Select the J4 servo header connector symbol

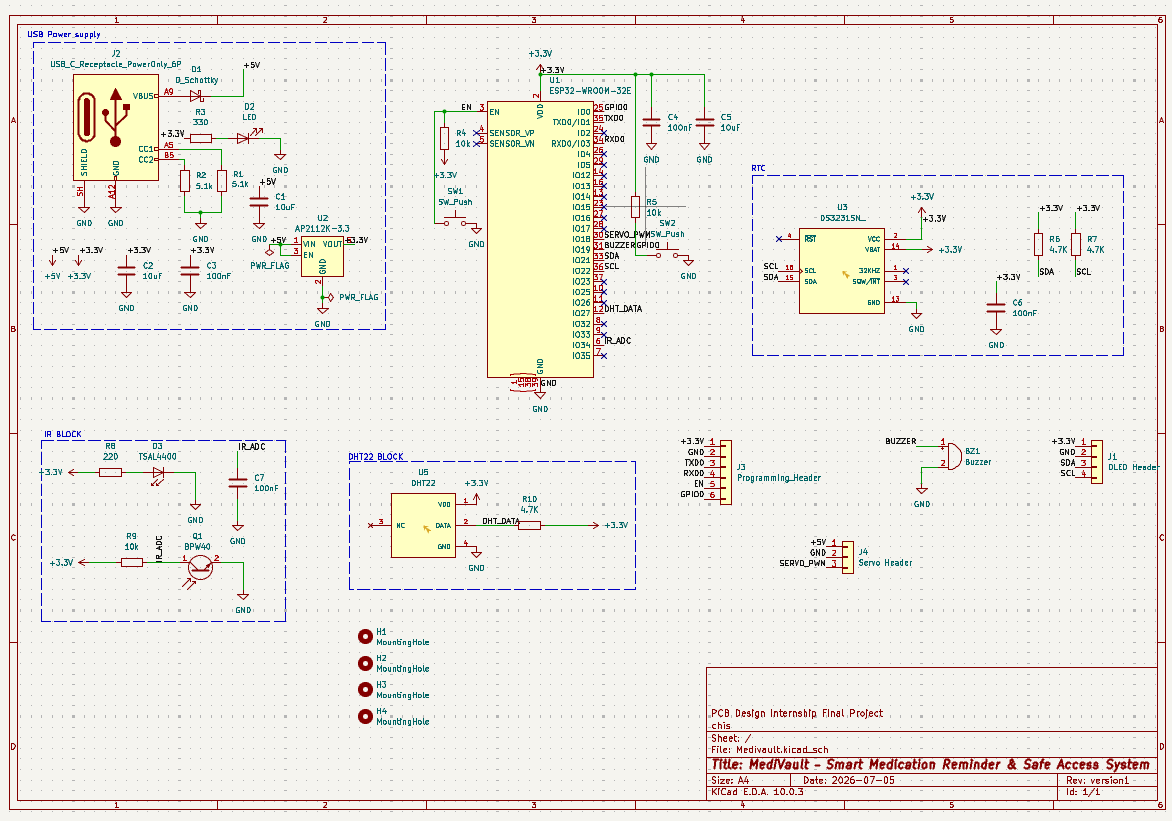coord(848,557)
